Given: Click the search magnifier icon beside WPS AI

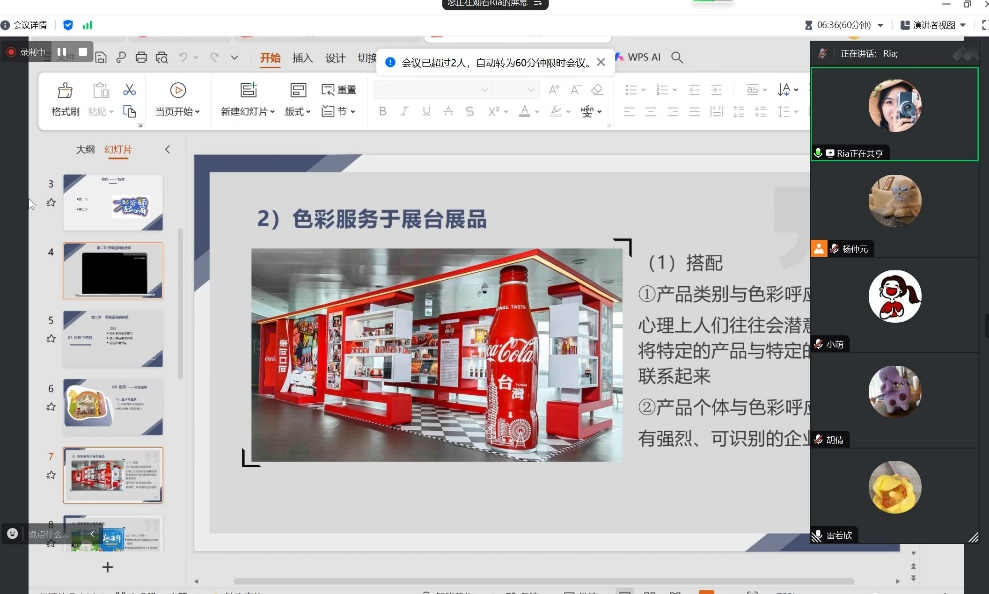Looking at the screenshot, I should tap(677, 57).
